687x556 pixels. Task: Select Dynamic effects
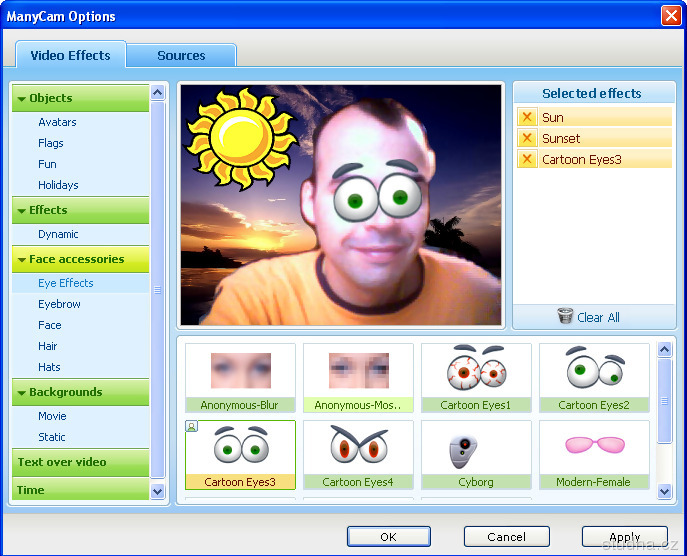pos(58,234)
